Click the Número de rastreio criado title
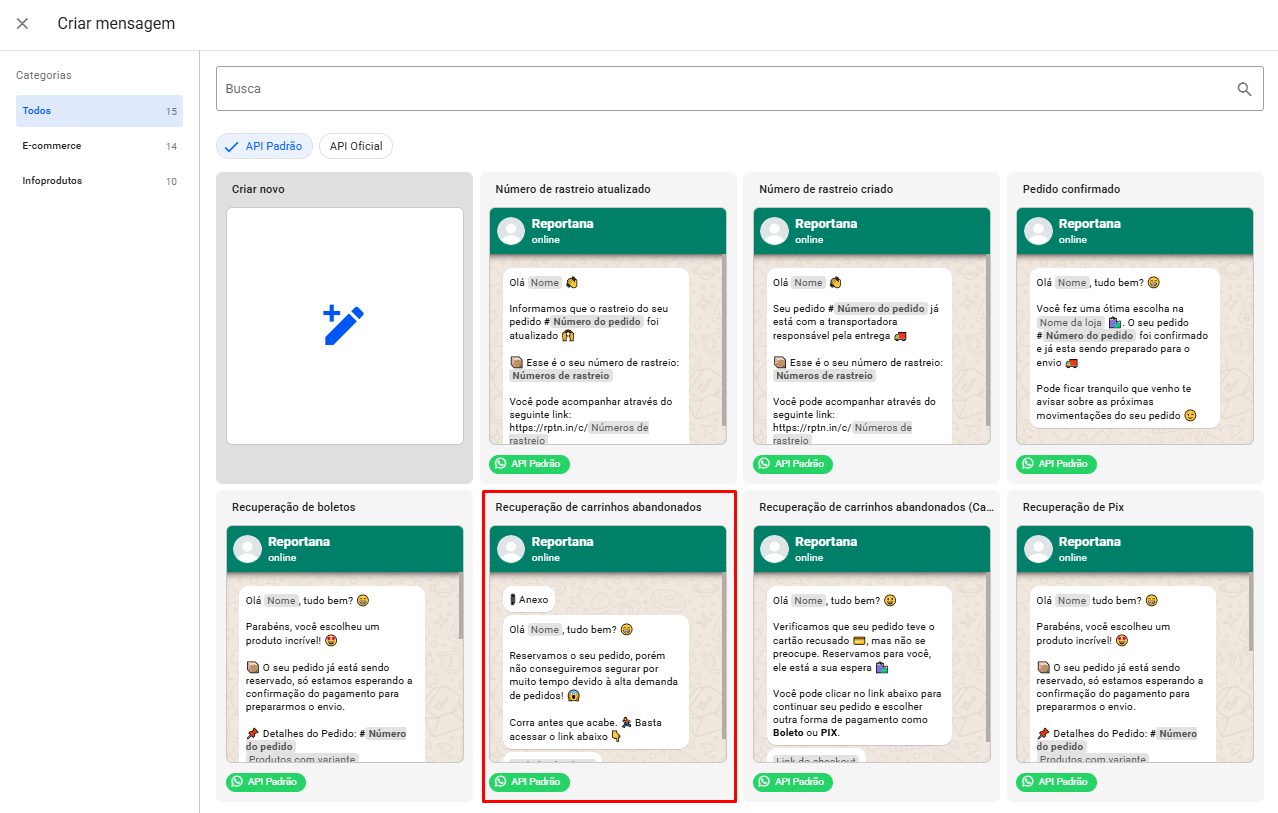The height and width of the screenshot is (813, 1278). click(x=826, y=189)
